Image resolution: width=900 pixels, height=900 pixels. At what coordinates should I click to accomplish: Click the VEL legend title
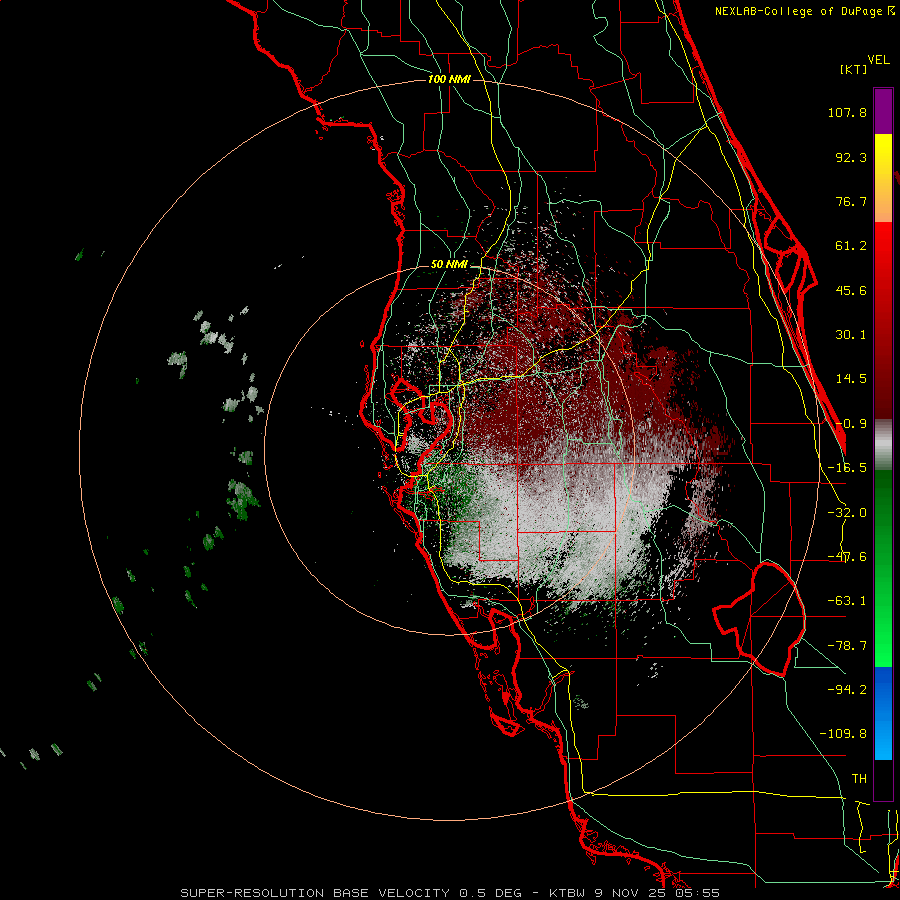pos(878,60)
